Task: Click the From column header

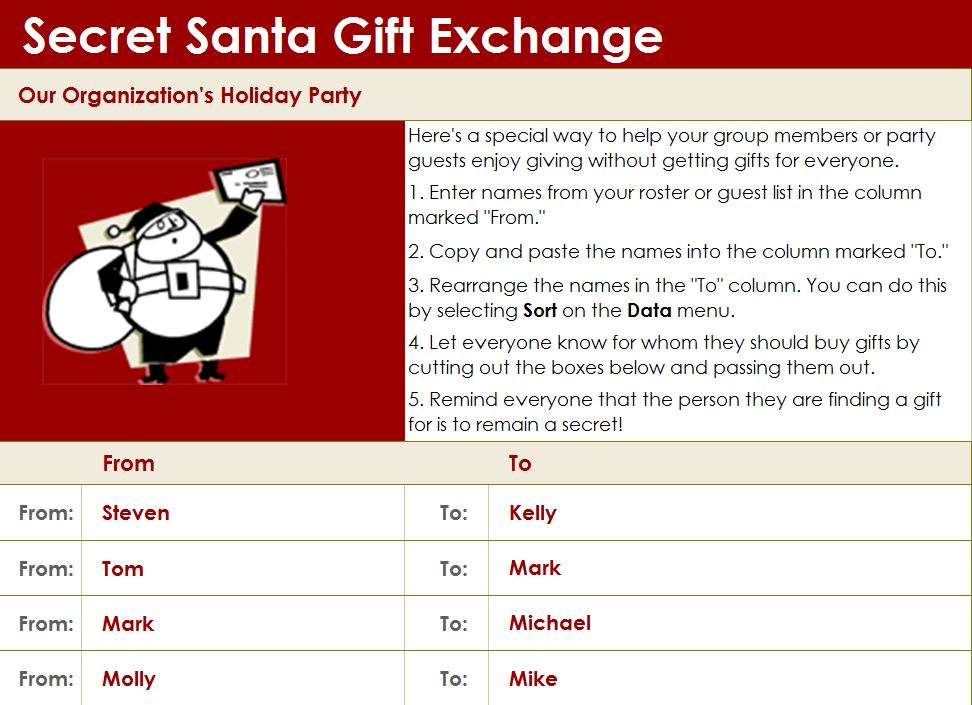Action: [128, 464]
